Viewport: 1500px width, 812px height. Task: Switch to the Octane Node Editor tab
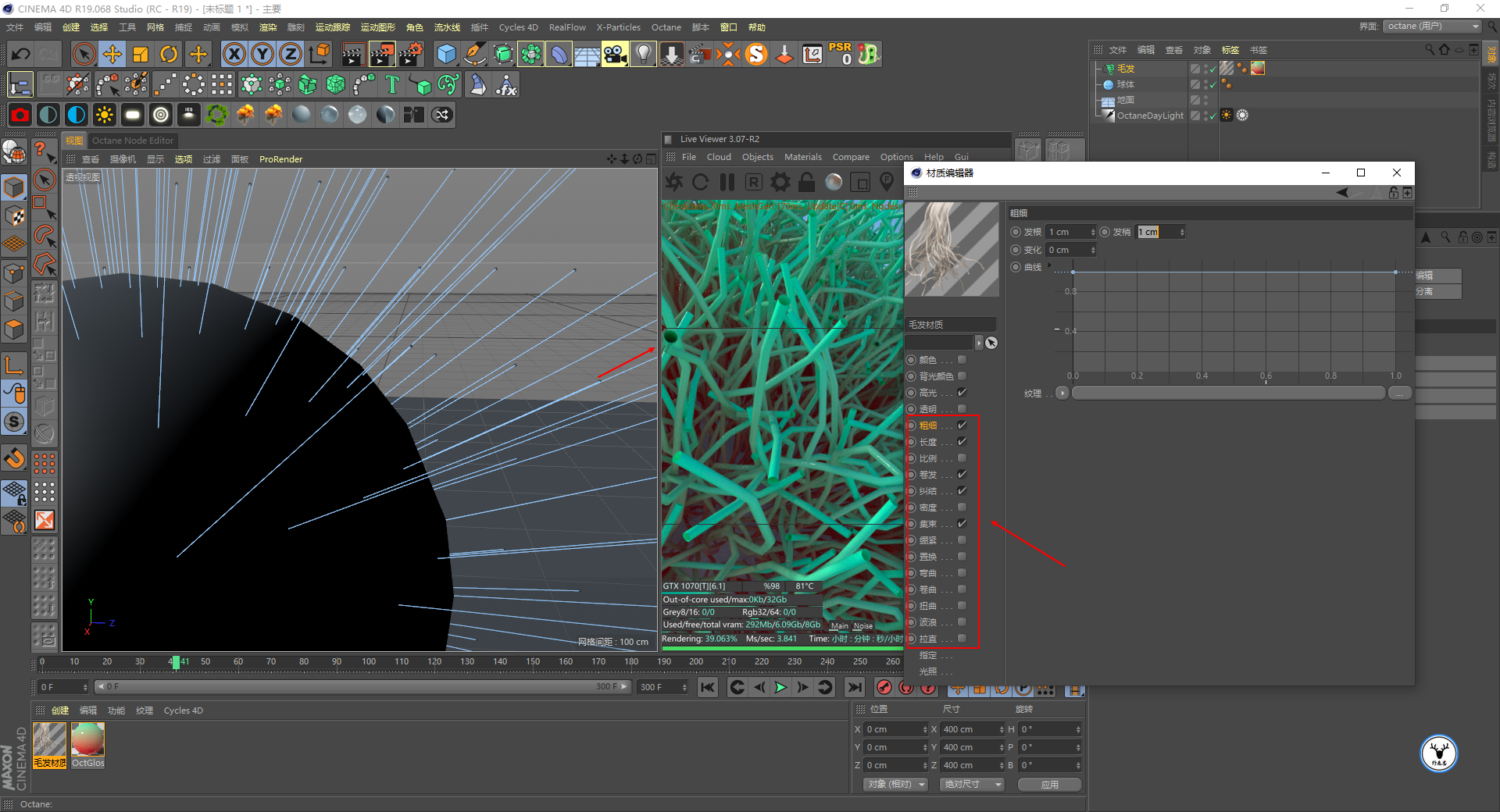pos(132,141)
